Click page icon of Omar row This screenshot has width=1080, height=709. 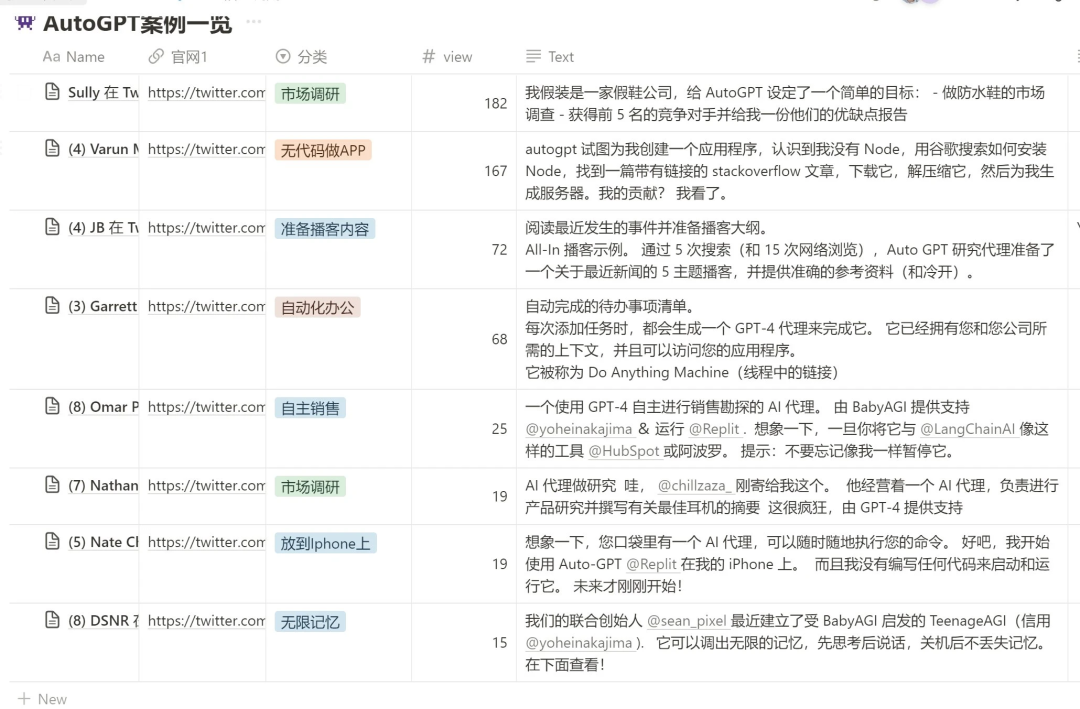point(52,405)
